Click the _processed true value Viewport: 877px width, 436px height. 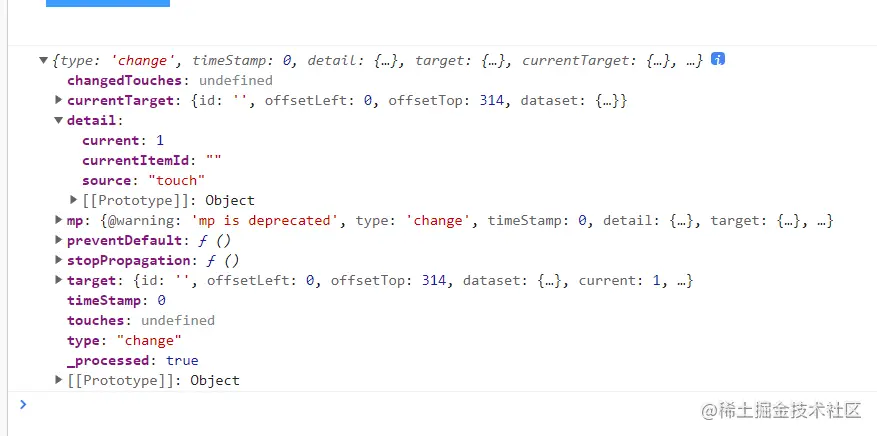(x=182, y=360)
